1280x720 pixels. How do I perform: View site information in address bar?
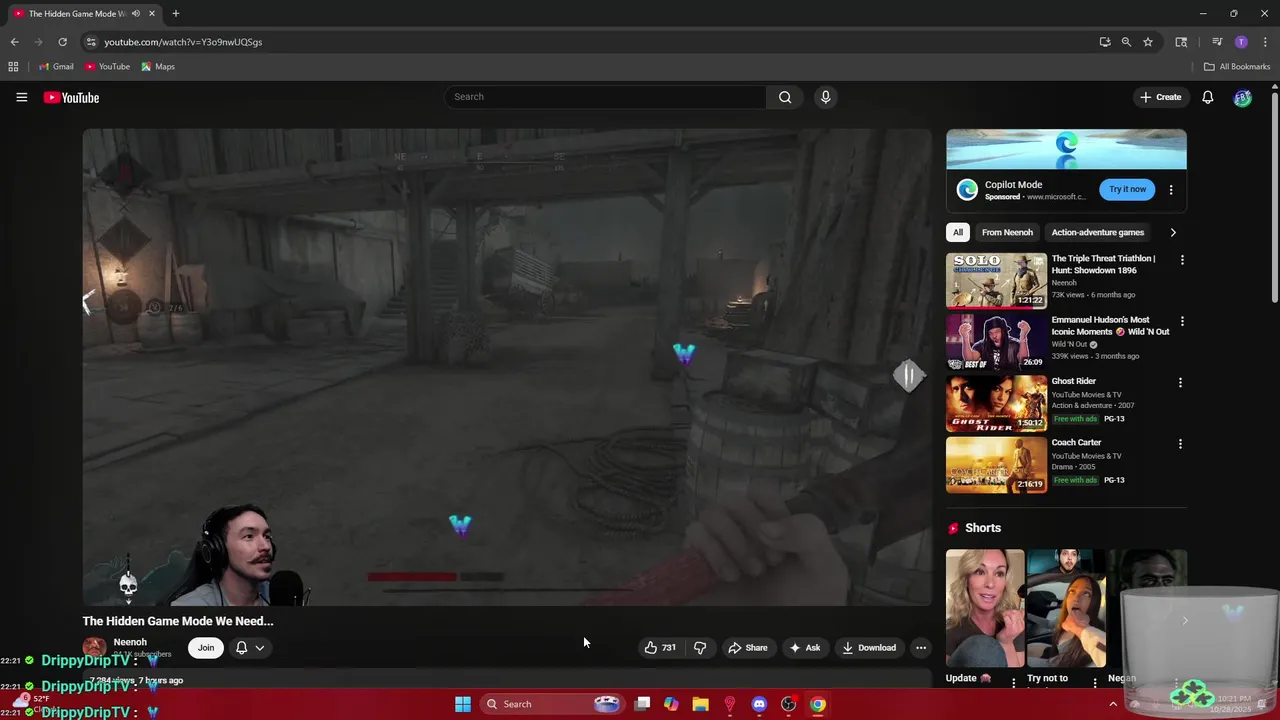tap(91, 42)
